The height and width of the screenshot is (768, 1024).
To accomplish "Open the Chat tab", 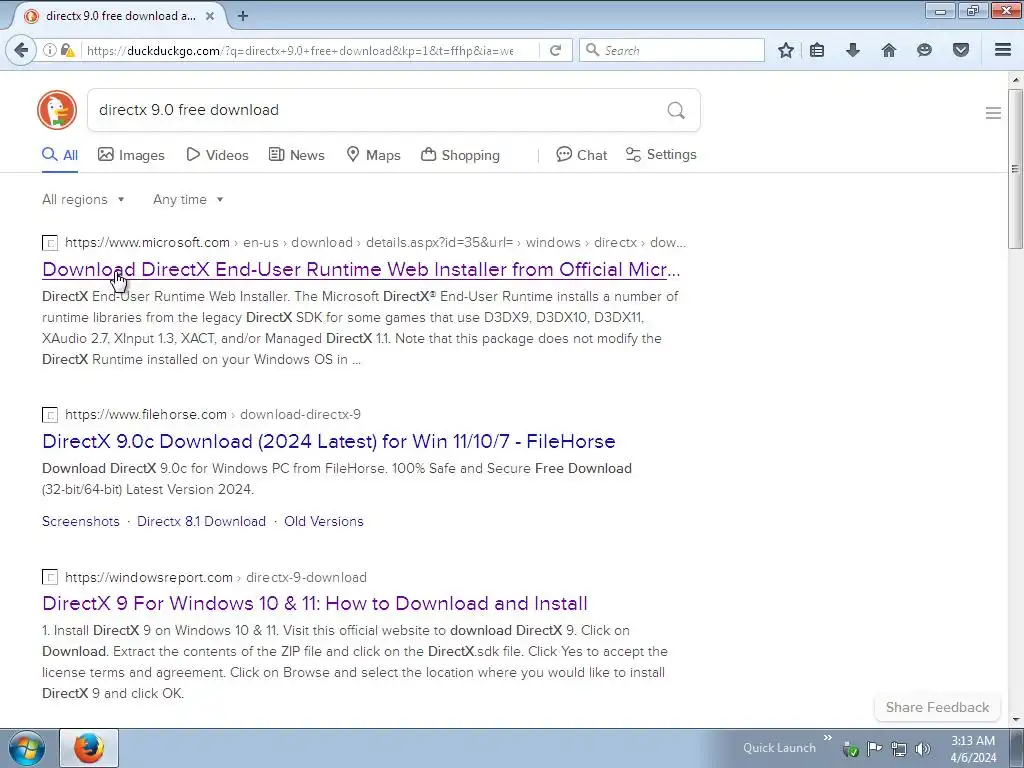I will [581, 155].
